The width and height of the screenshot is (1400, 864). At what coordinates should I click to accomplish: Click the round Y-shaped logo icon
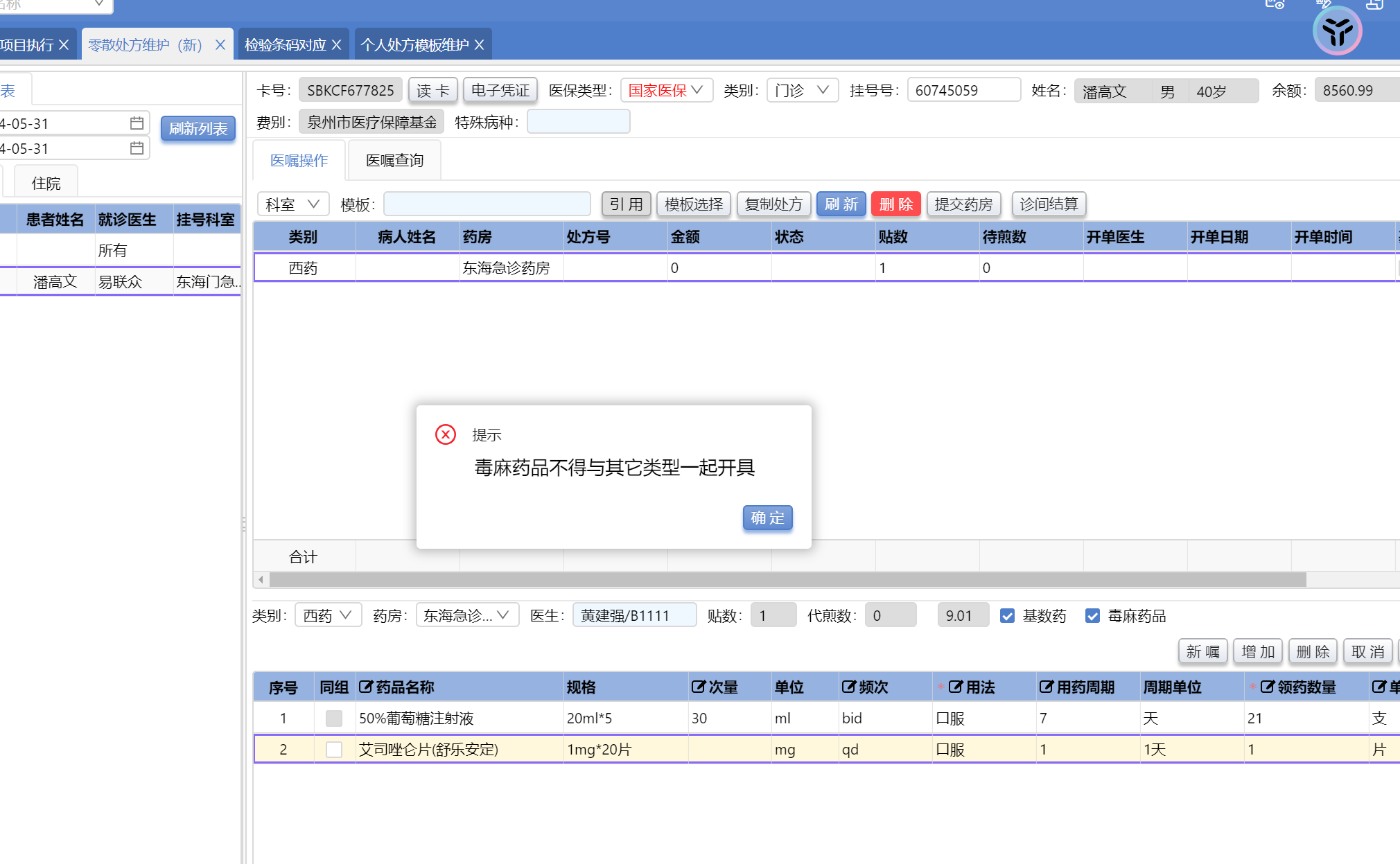coord(1337,31)
